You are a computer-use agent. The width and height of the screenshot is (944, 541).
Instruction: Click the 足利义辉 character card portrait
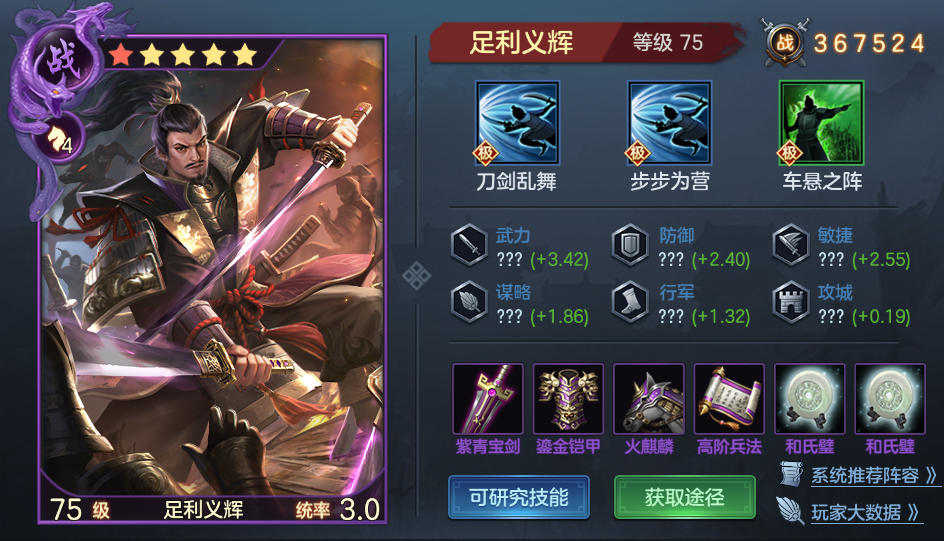tap(212, 278)
